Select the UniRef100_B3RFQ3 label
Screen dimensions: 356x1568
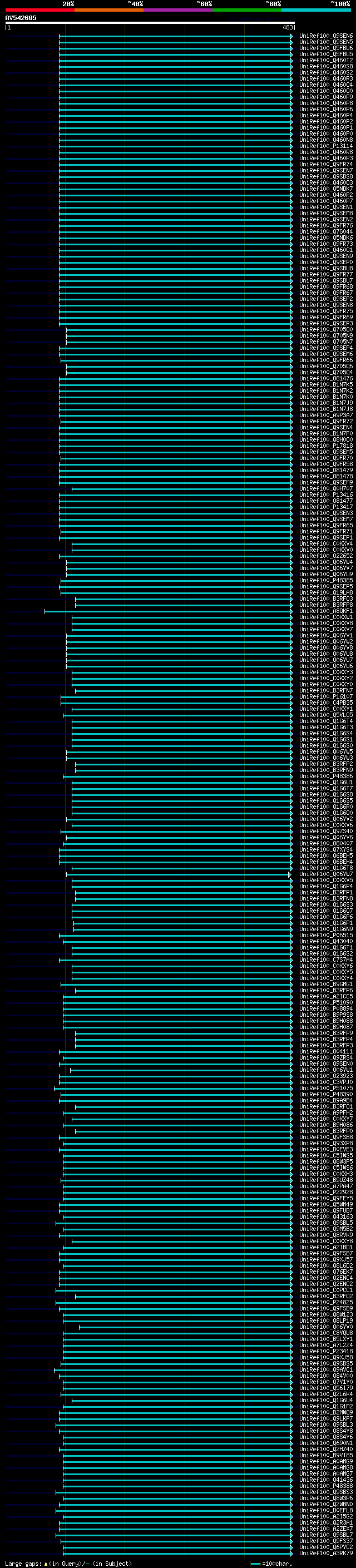pos(325,599)
